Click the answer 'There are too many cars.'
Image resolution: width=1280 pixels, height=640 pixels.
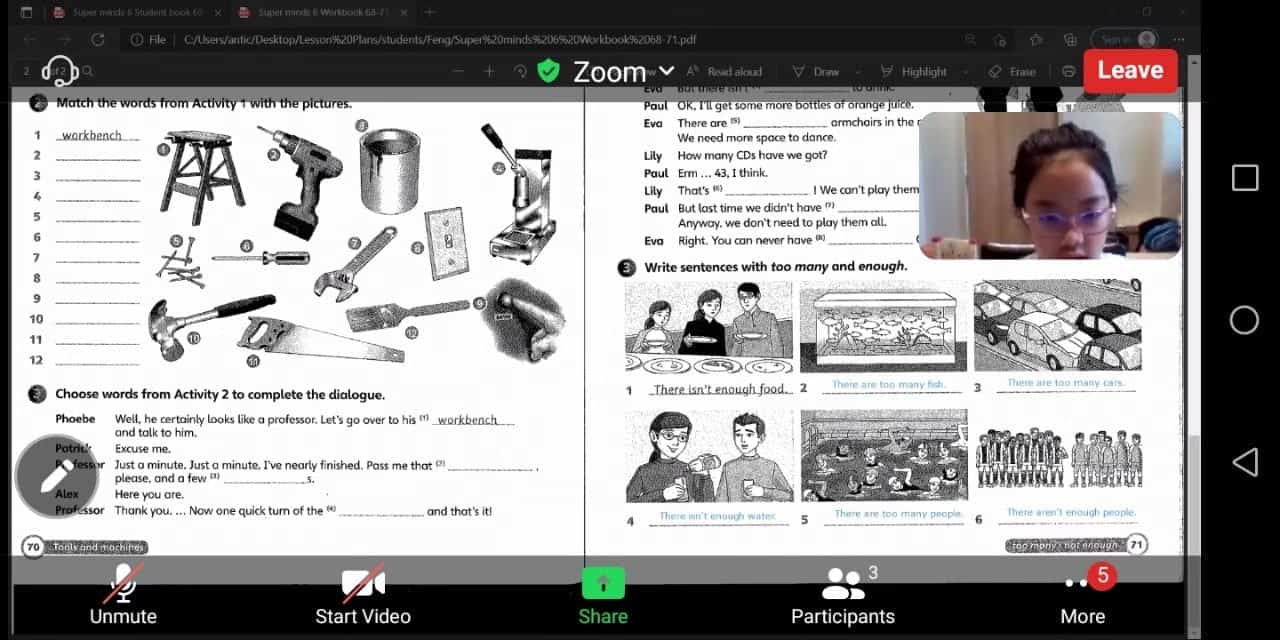pyautogui.click(x=1065, y=383)
